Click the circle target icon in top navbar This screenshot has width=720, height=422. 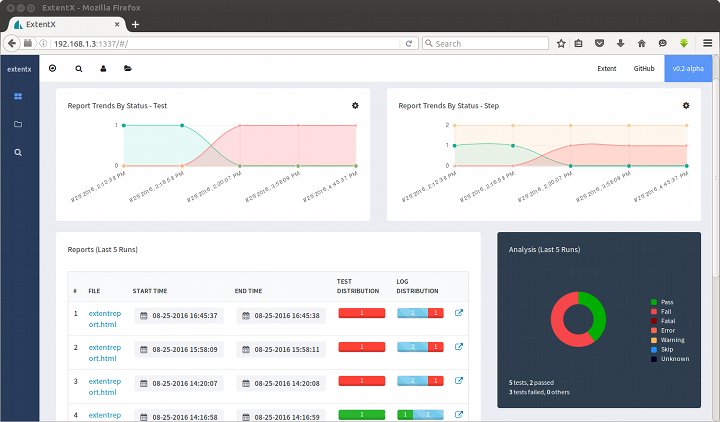(52, 69)
